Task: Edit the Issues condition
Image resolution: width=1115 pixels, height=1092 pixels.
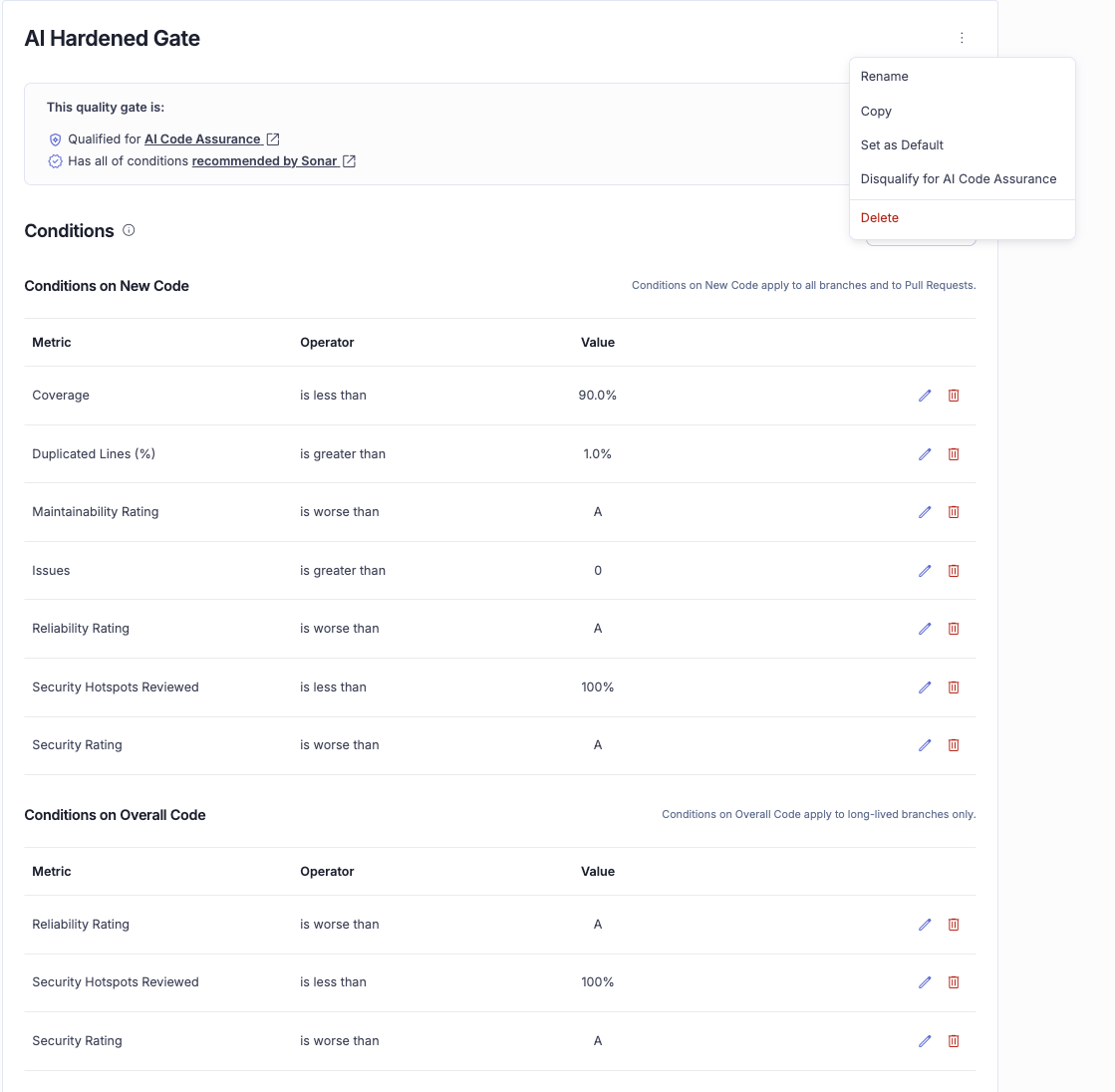Action: (x=925, y=571)
